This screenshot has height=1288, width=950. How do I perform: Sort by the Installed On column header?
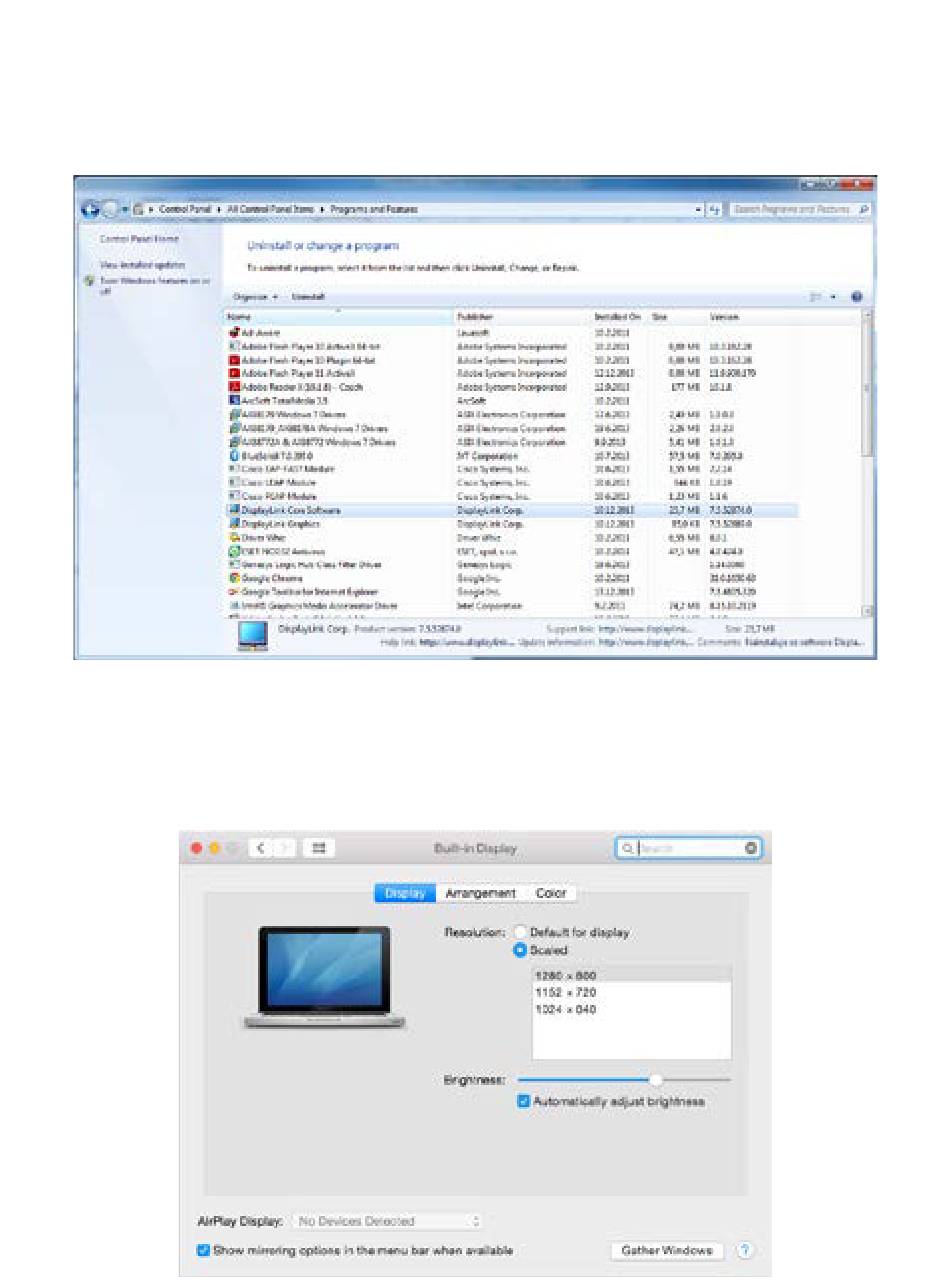pos(620,316)
